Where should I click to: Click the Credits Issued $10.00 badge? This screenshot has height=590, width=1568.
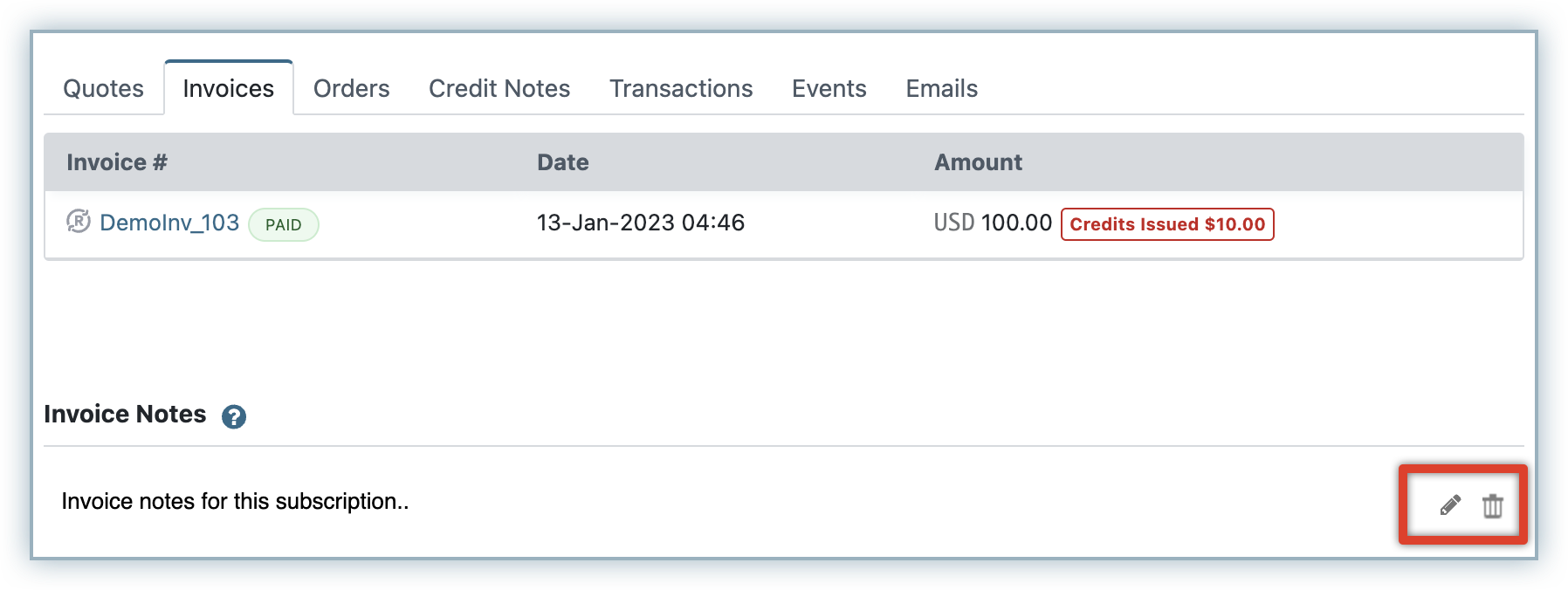pos(1167,224)
